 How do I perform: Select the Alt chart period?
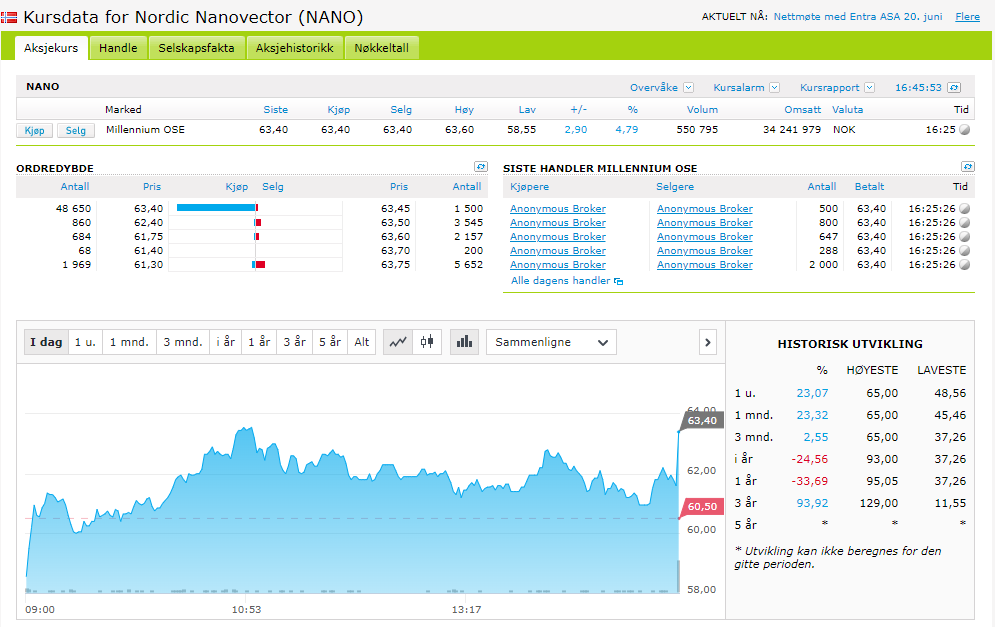pyautogui.click(x=362, y=342)
